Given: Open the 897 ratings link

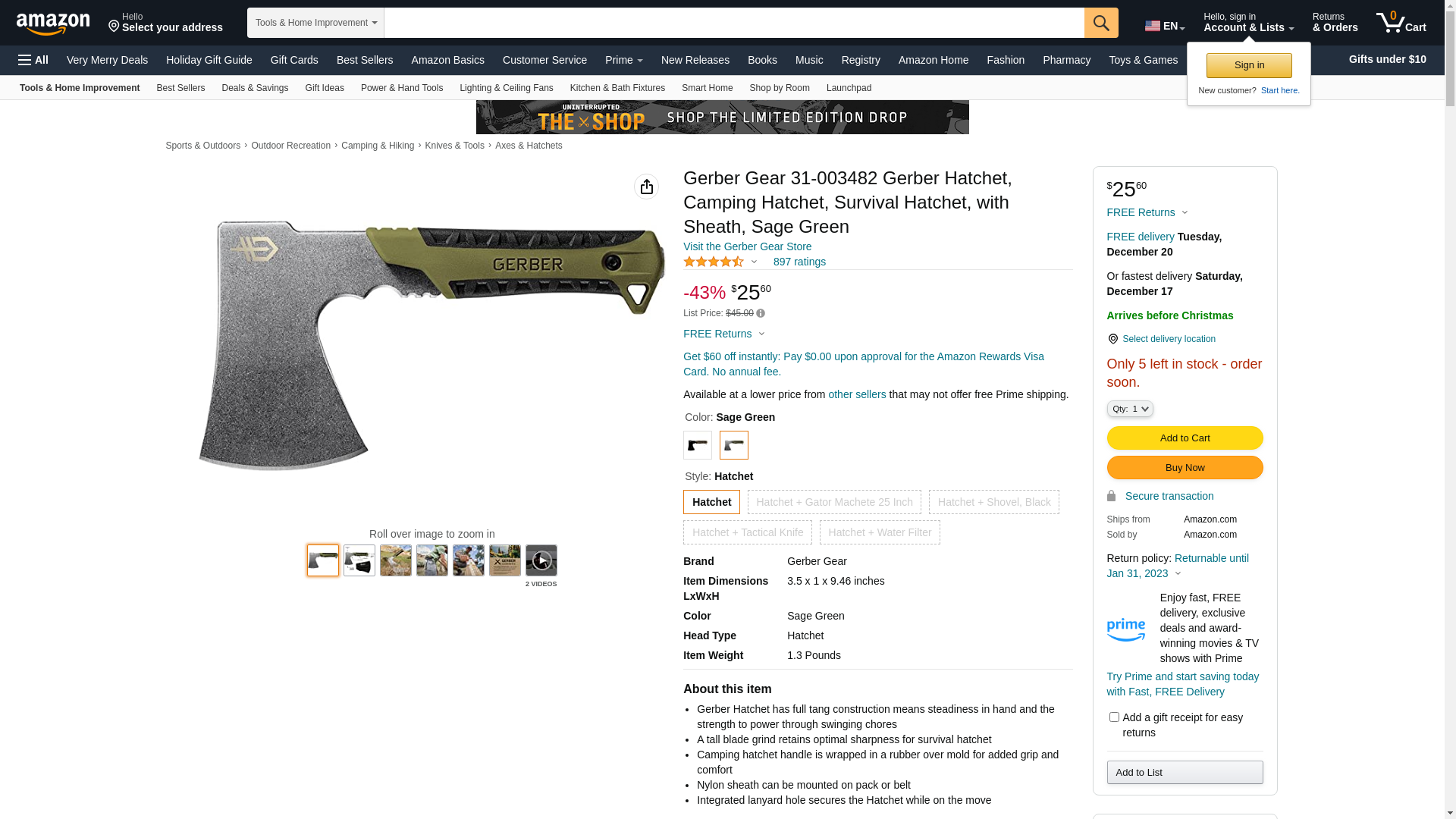Looking at the screenshot, I should (x=799, y=262).
